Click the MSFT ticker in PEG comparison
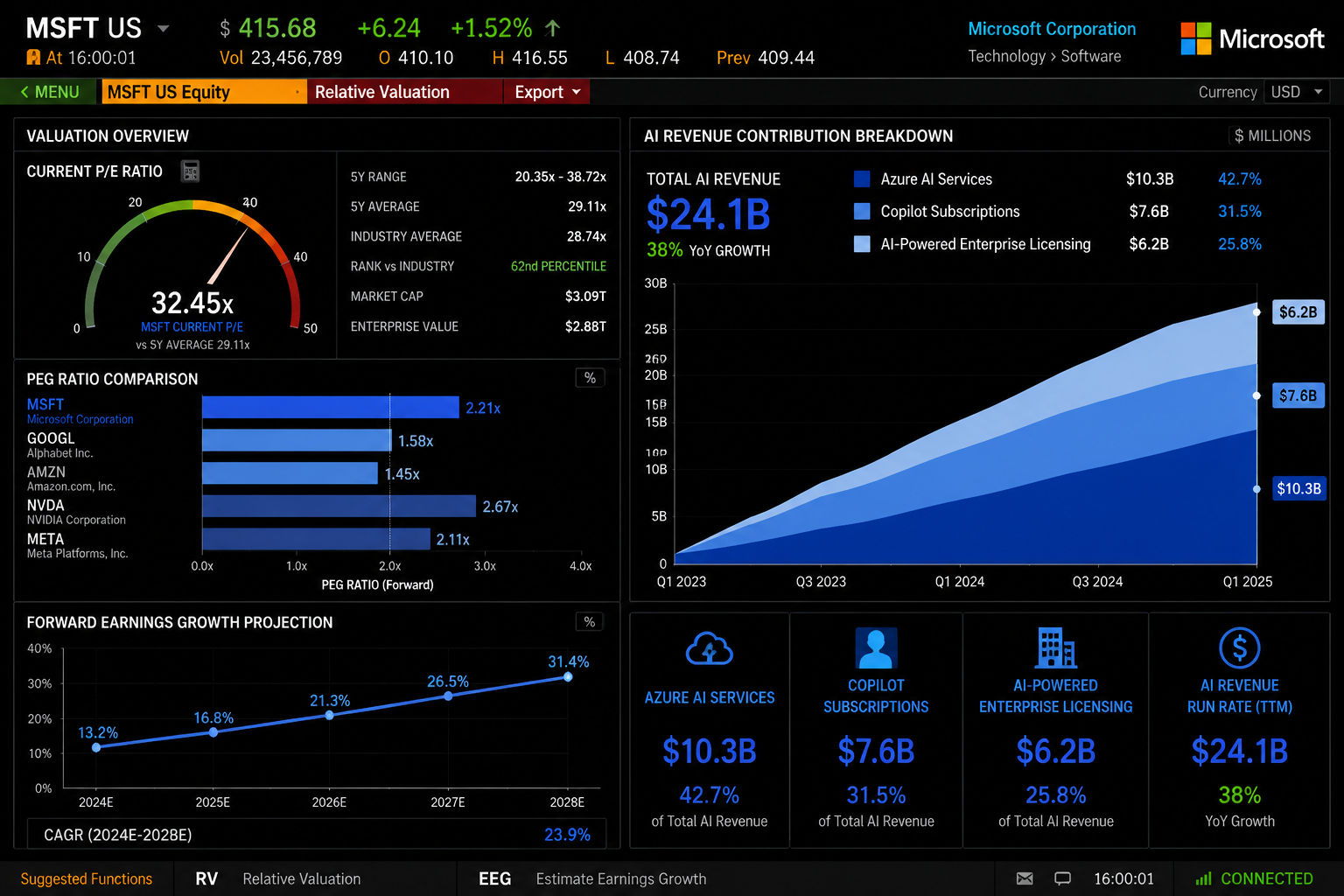 (45, 404)
